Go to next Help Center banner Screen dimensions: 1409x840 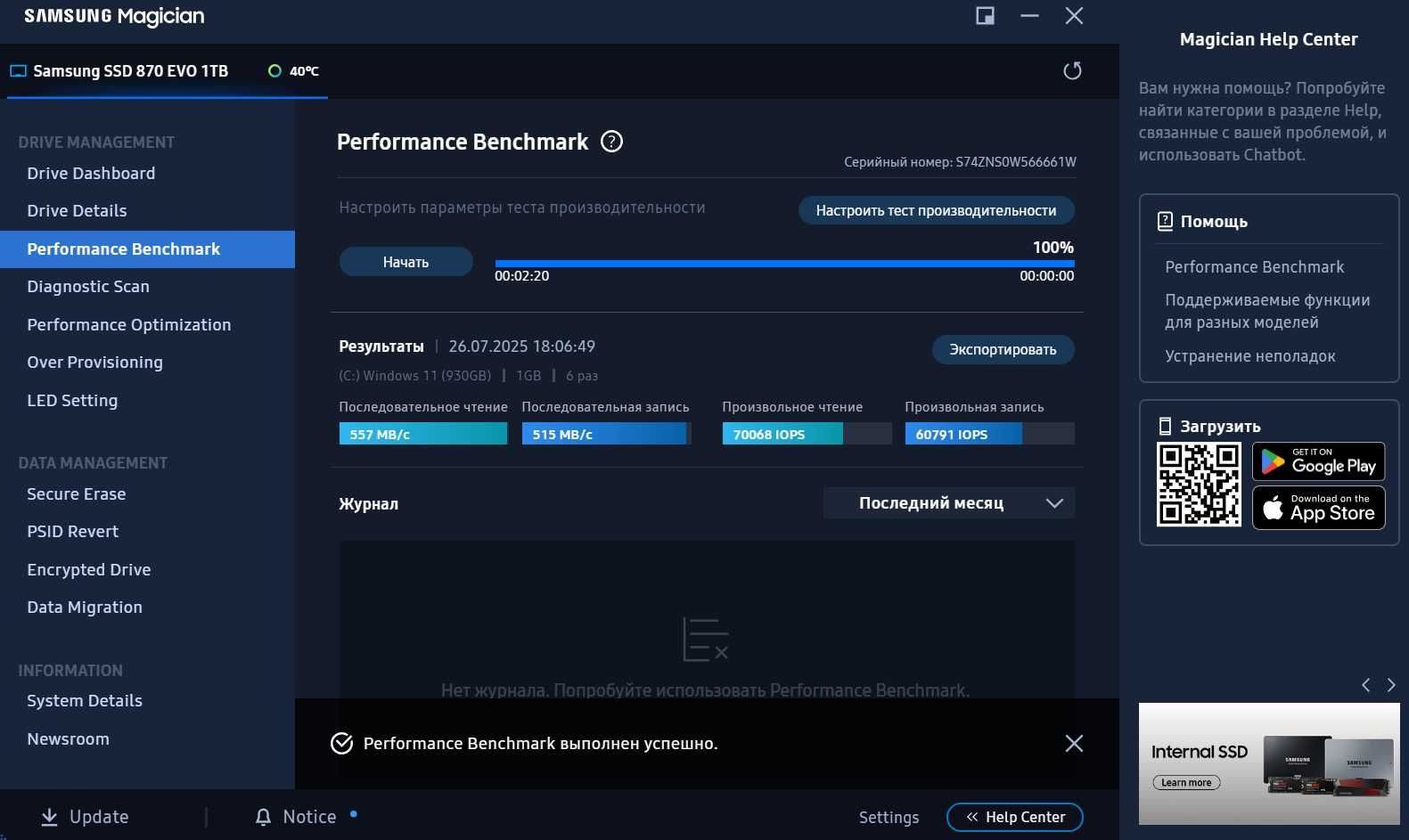[1391, 685]
